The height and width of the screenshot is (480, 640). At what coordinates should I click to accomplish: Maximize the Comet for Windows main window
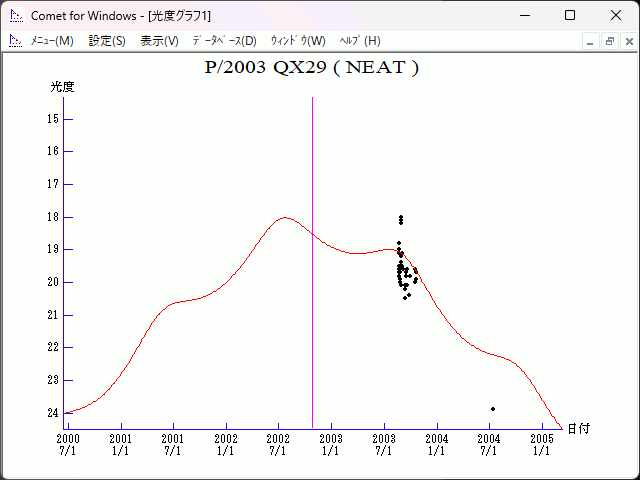570,16
